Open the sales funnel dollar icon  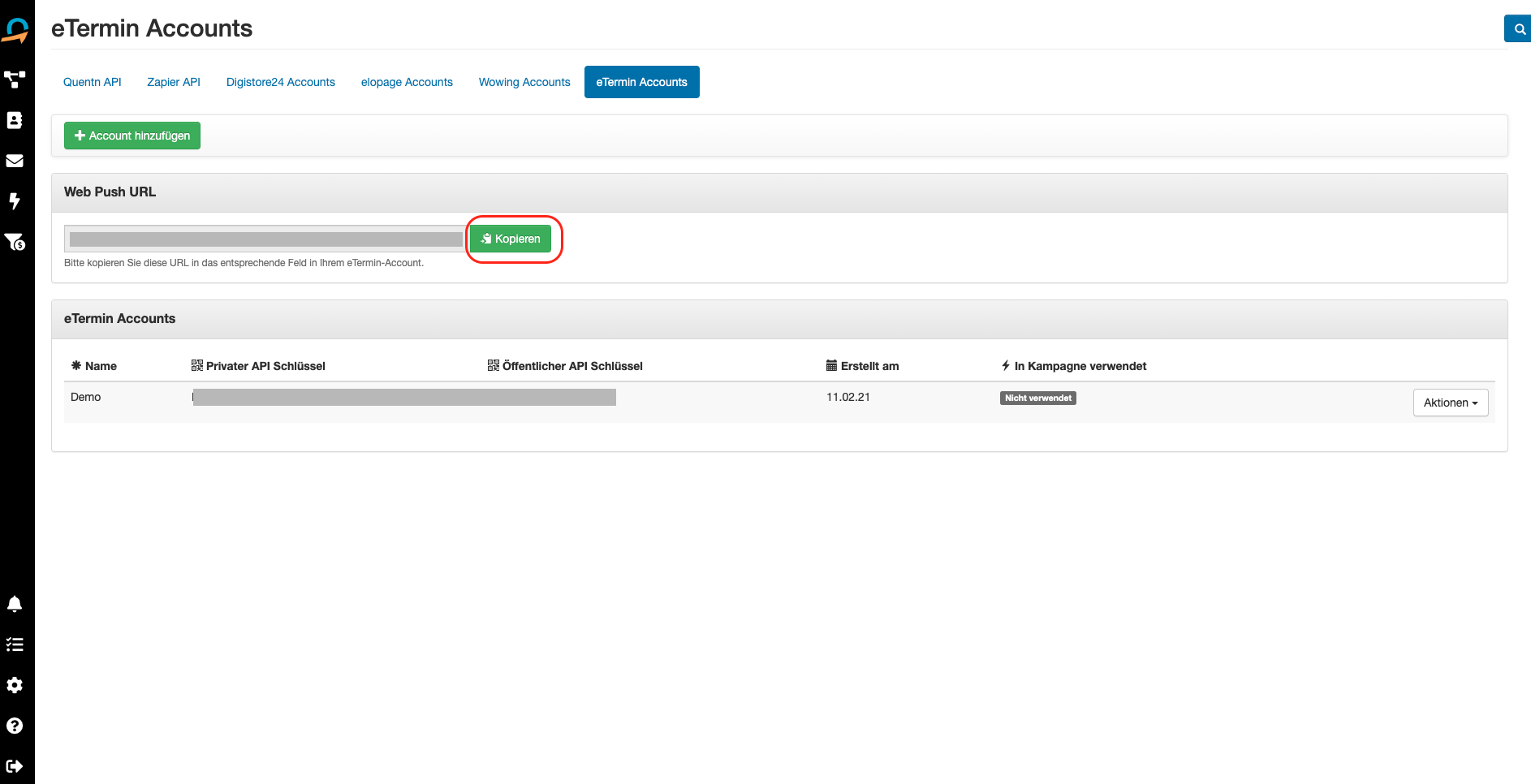coord(15,242)
